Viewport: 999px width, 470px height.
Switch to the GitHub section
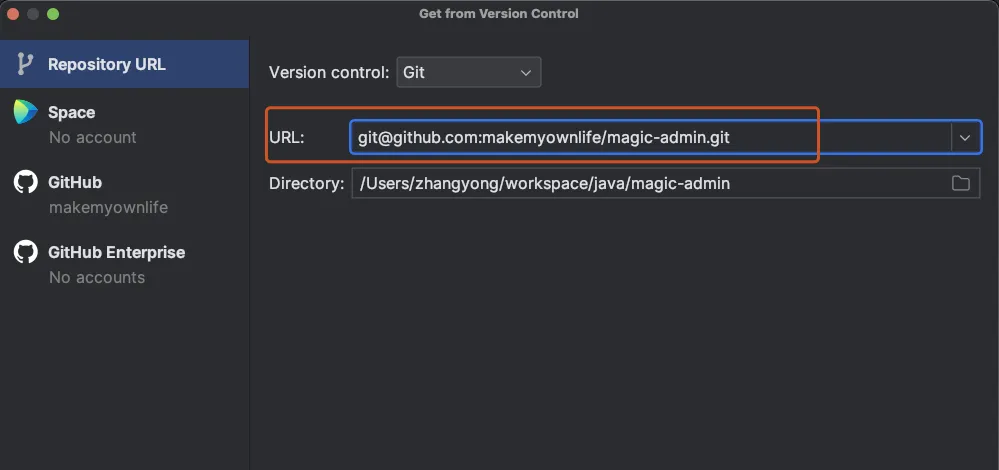click(x=75, y=182)
